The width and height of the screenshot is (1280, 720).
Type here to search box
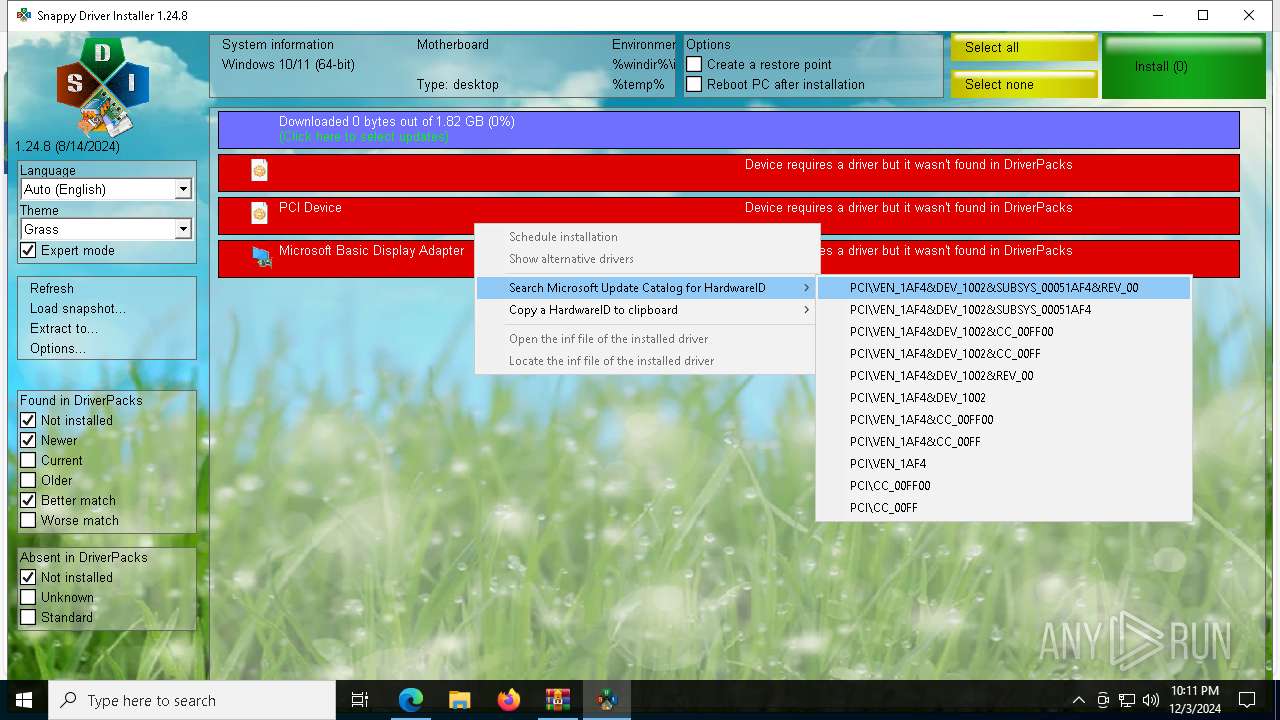(192, 700)
